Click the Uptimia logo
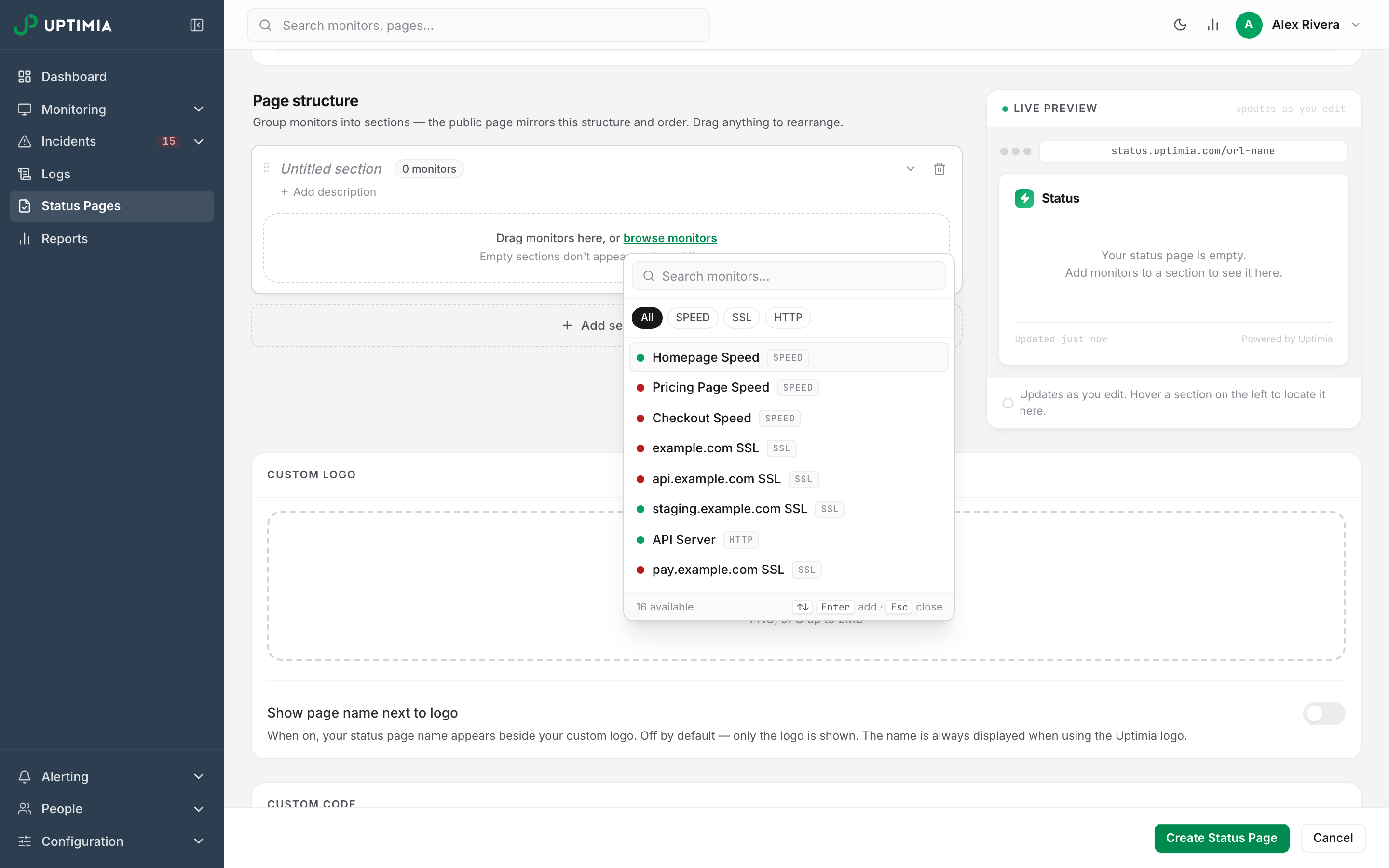The height and width of the screenshot is (868, 1389). tap(63, 25)
